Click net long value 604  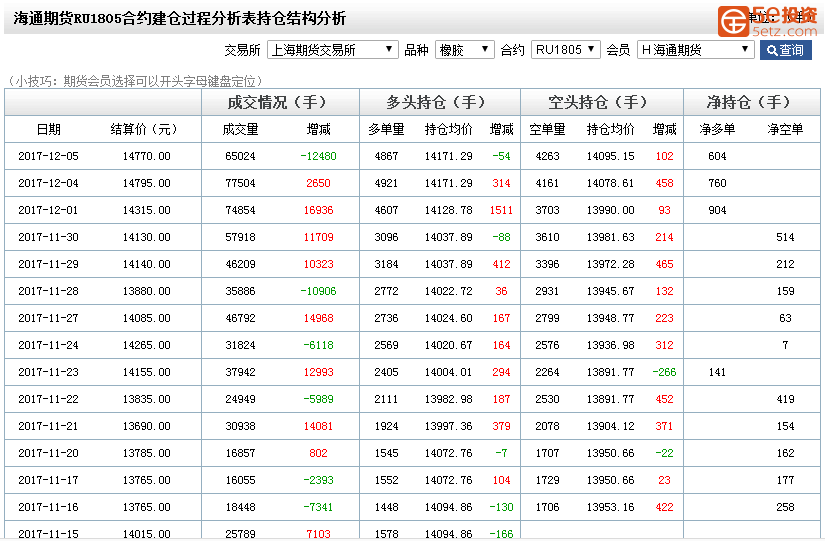[717, 156]
